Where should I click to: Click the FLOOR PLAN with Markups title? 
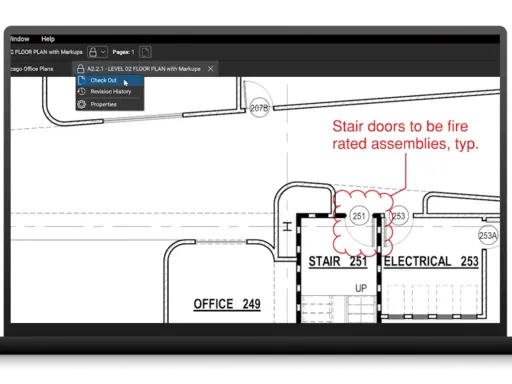pos(47,52)
